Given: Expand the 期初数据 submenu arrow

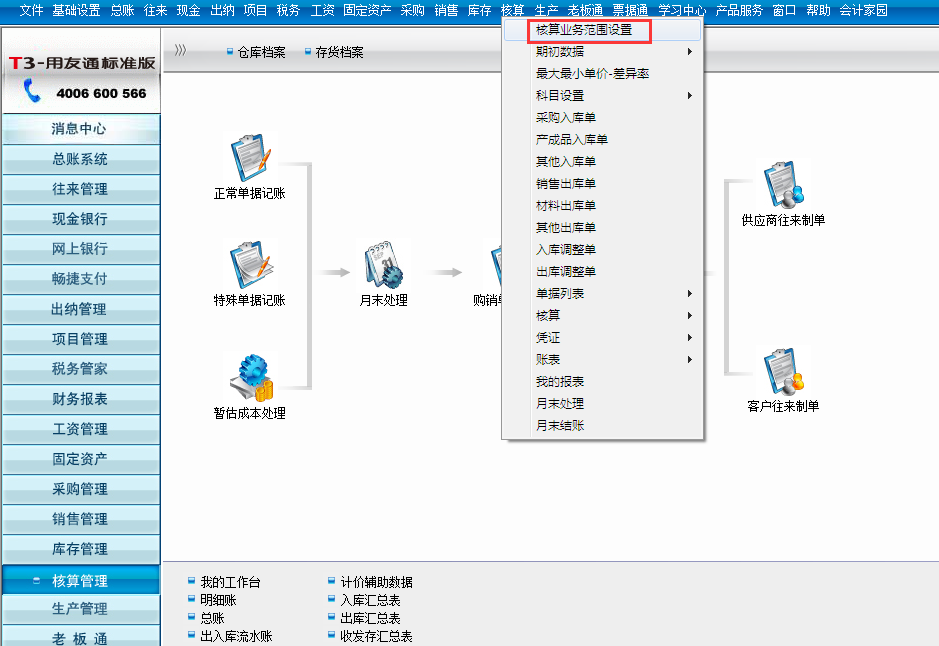Looking at the screenshot, I should coord(690,51).
